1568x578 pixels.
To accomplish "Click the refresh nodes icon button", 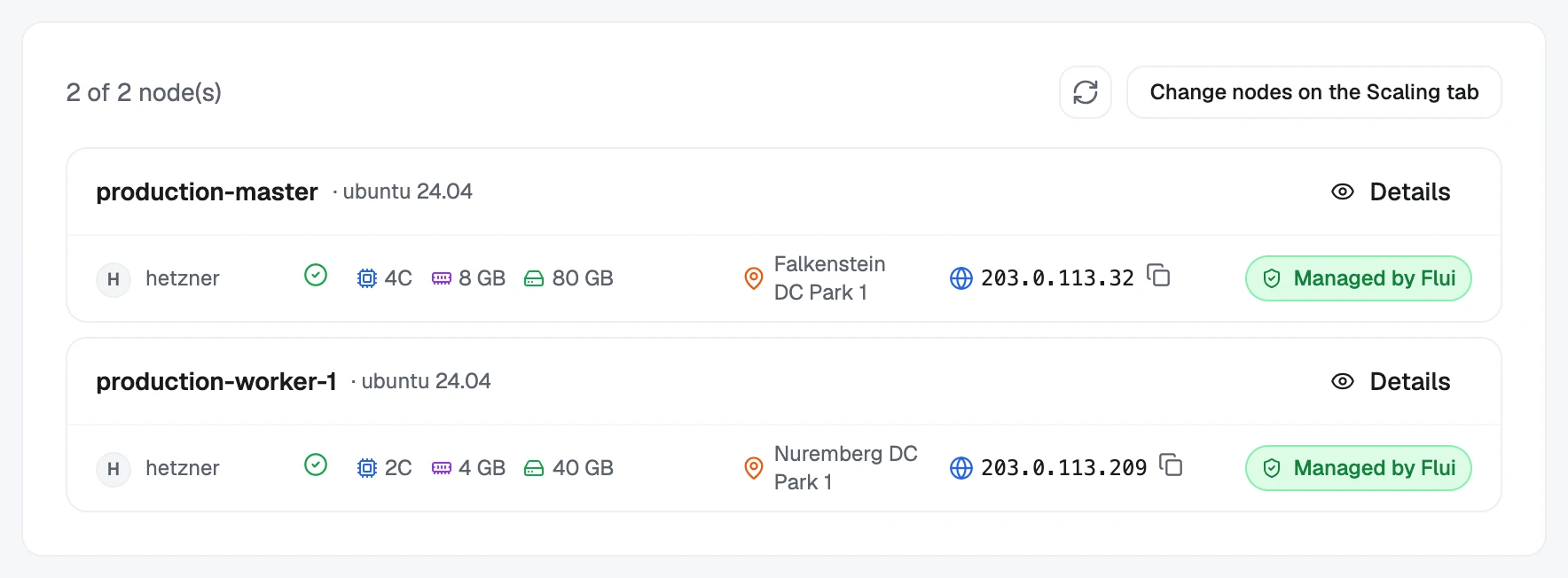I will click(1086, 92).
